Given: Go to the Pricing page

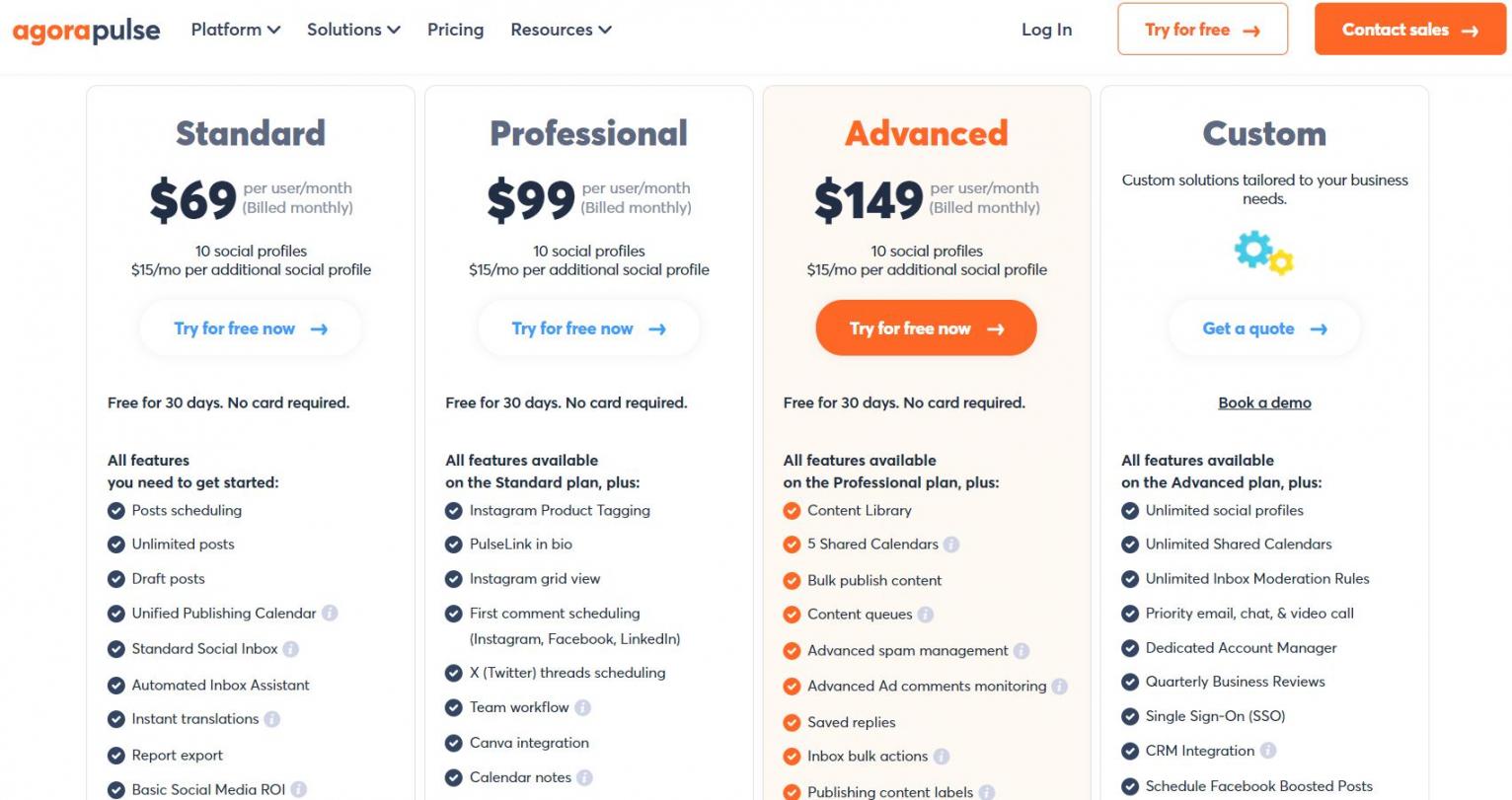Looking at the screenshot, I should (455, 30).
